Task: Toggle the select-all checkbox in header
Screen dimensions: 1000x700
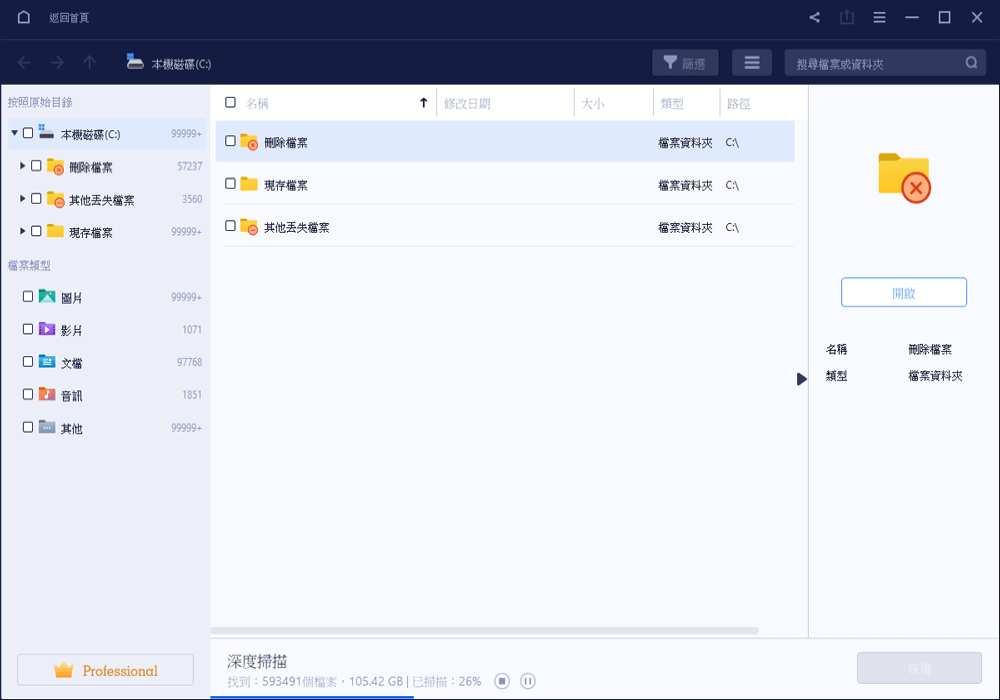Action: tap(230, 102)
